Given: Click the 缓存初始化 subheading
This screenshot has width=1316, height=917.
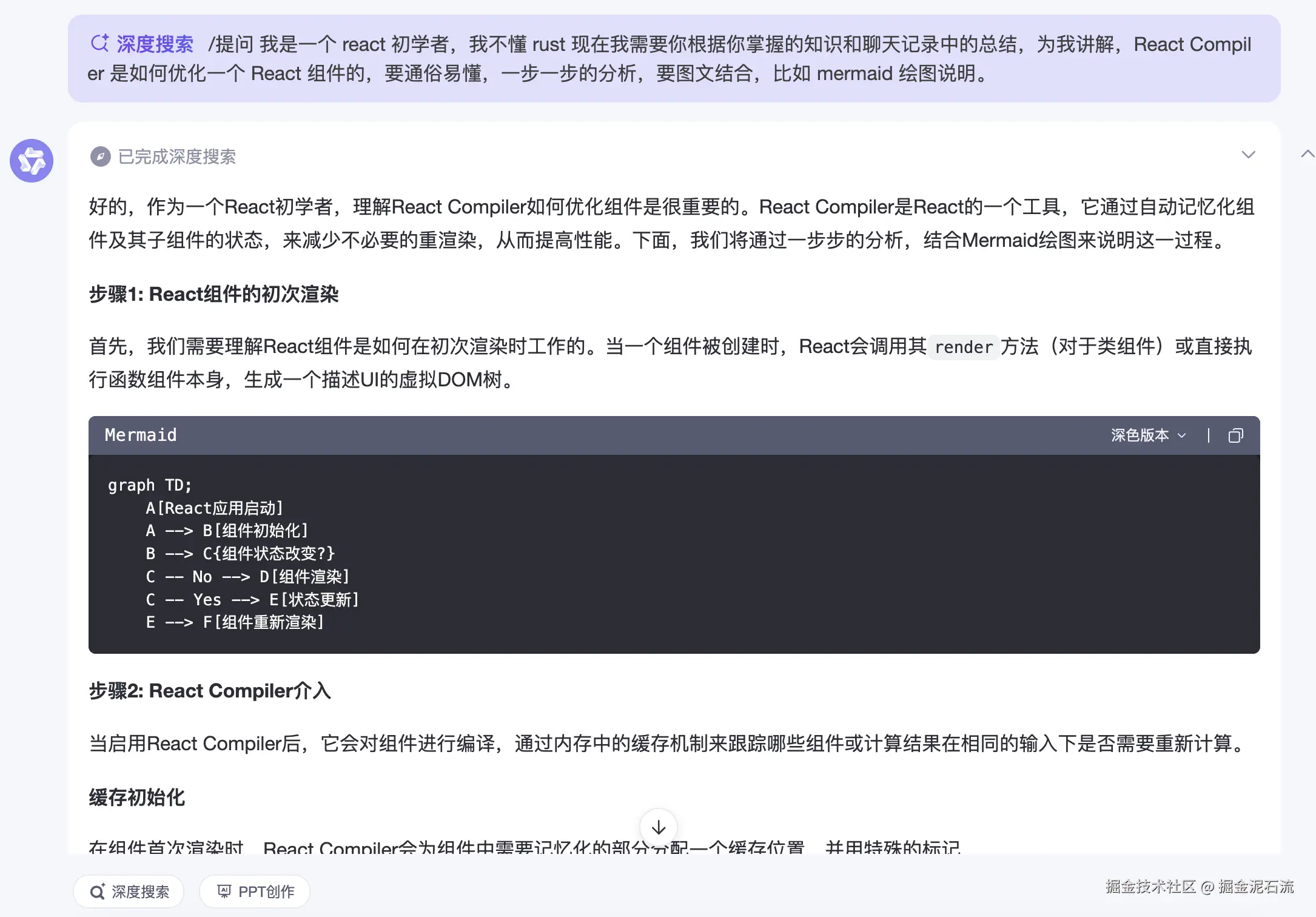Looking at the screenshot, I should tap(136, 798).
